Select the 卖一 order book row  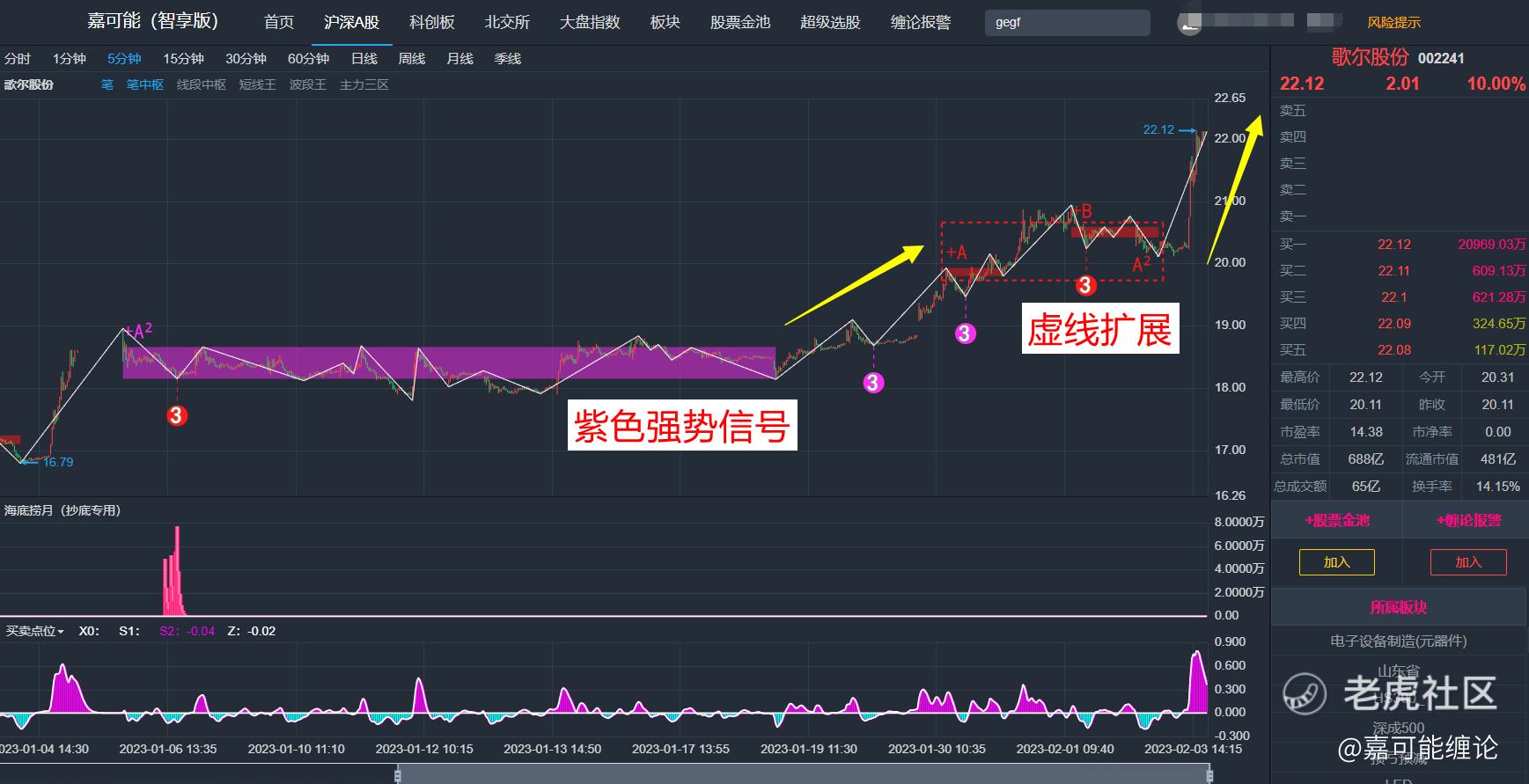[1400, 216]
